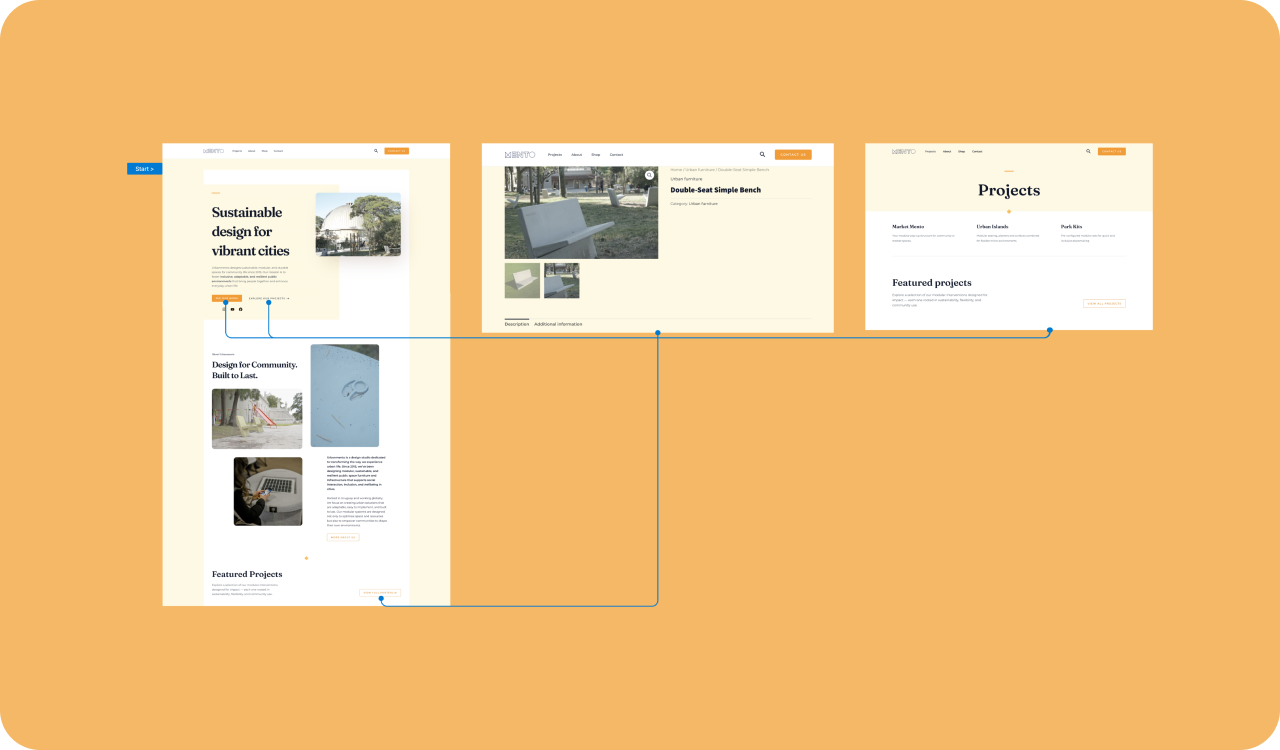Click the MENTO logo in the product page frame
1280x750 pixels.
(520, 154)
